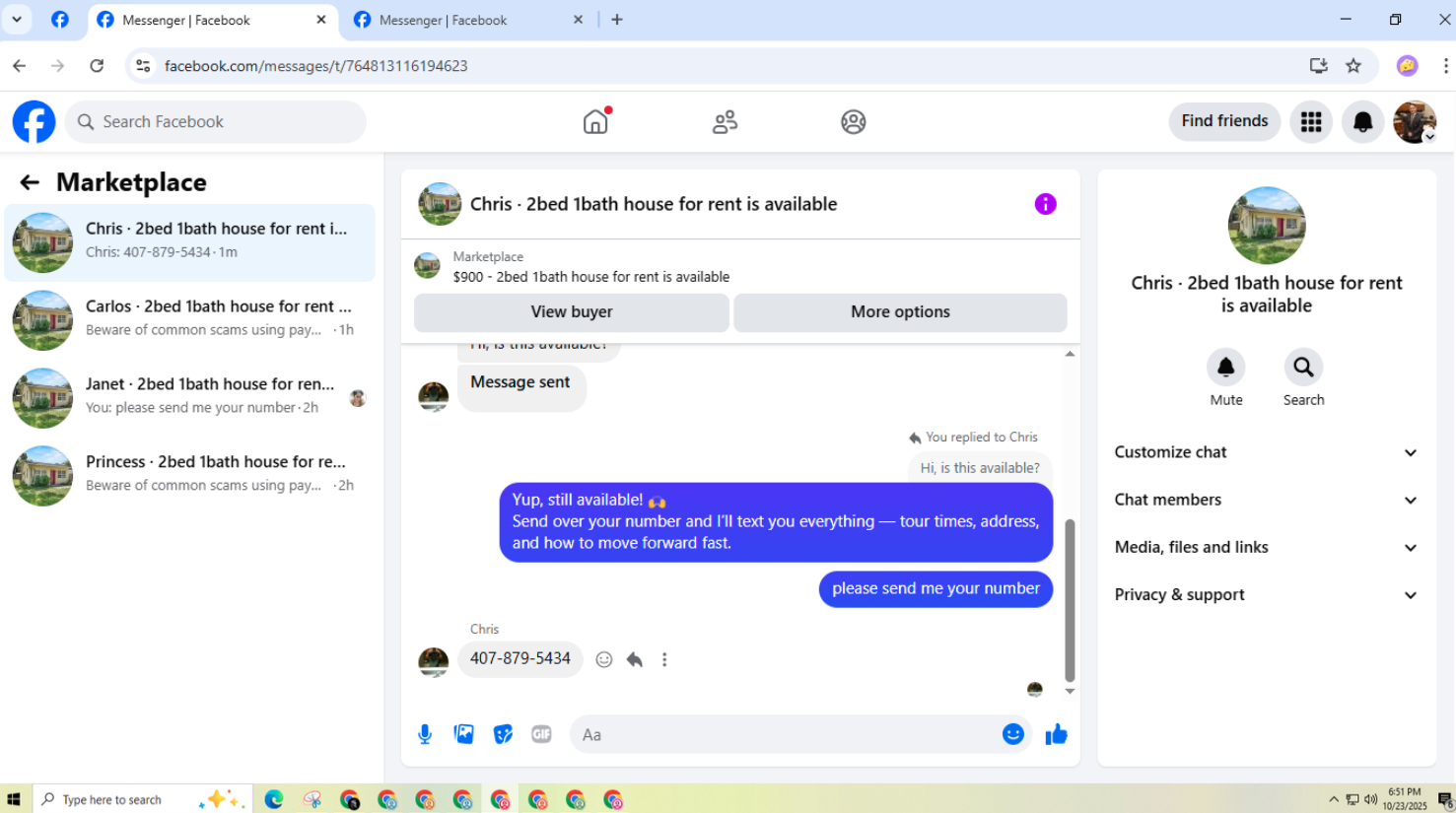Open Janet conversation in the list
1456x813 pixels.
190,398
